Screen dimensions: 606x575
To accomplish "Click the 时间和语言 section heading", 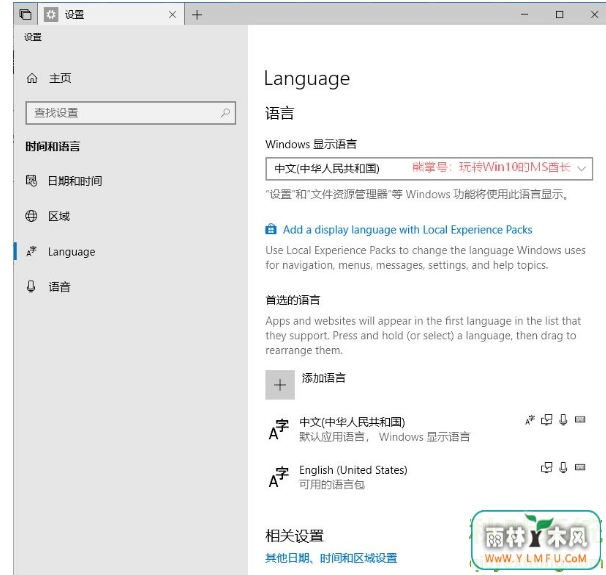I will 53,146.
